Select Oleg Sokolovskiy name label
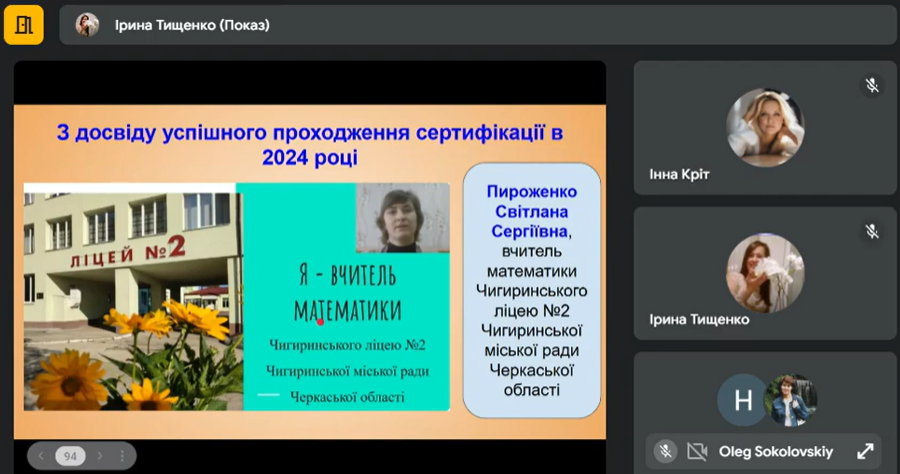Image resolution: width=900 pixels, height=474 pixels. pyautogui.click(x=776, y=452)
